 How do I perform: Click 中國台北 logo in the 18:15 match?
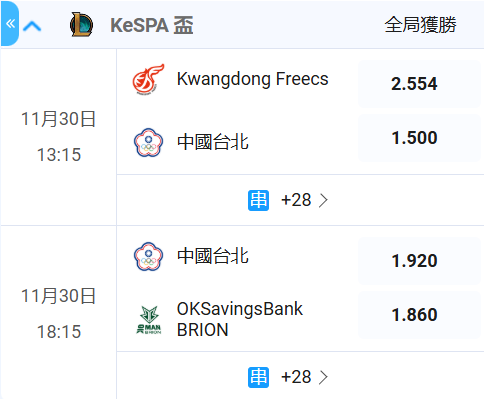[x=148, y=256]
